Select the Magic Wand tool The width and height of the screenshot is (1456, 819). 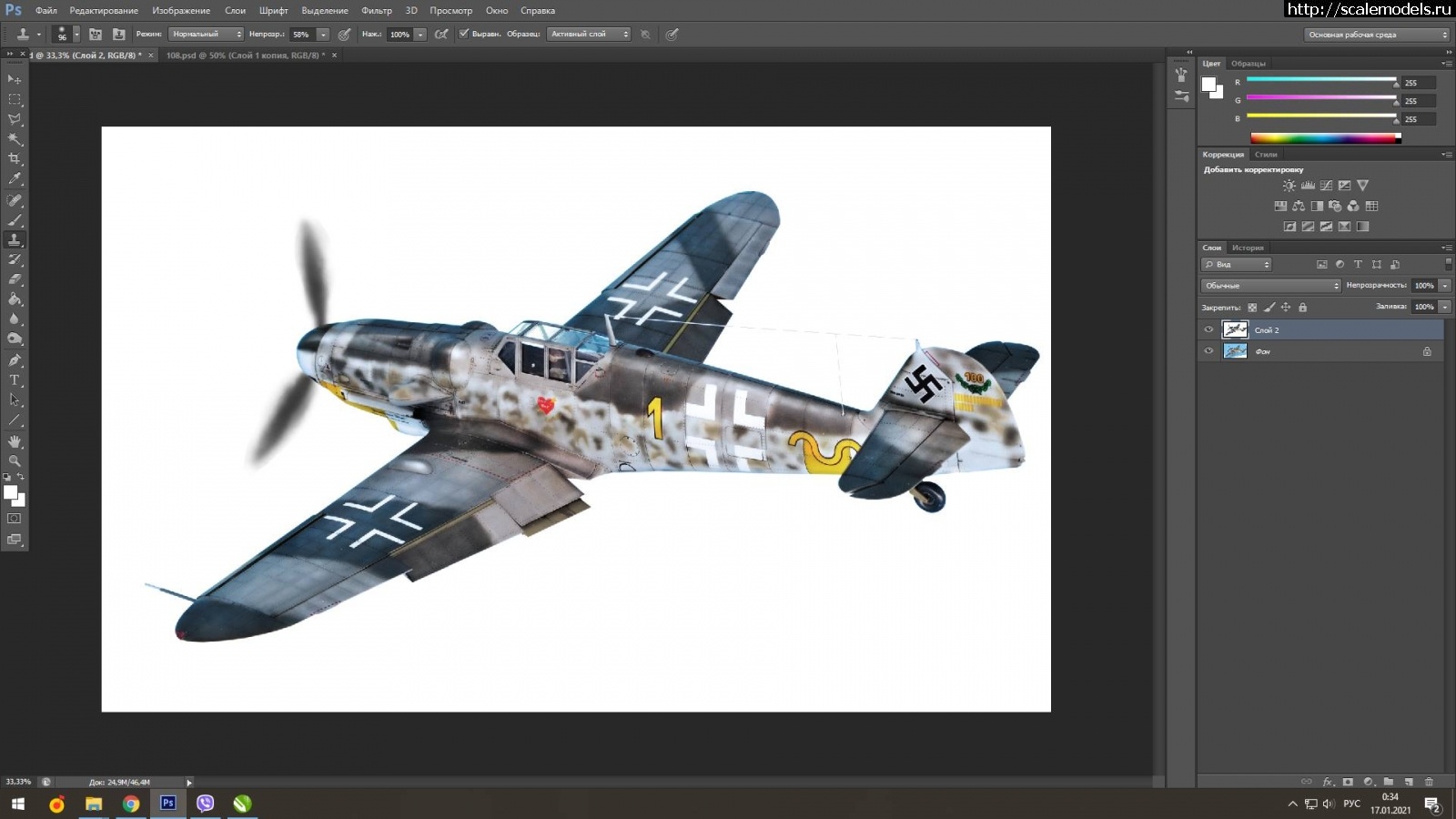pos(15,139)
